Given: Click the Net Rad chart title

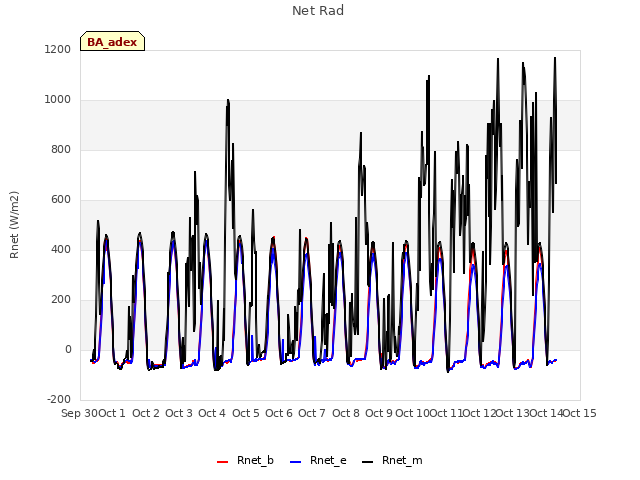Looking at the screenshot, I should click(318, 11).
